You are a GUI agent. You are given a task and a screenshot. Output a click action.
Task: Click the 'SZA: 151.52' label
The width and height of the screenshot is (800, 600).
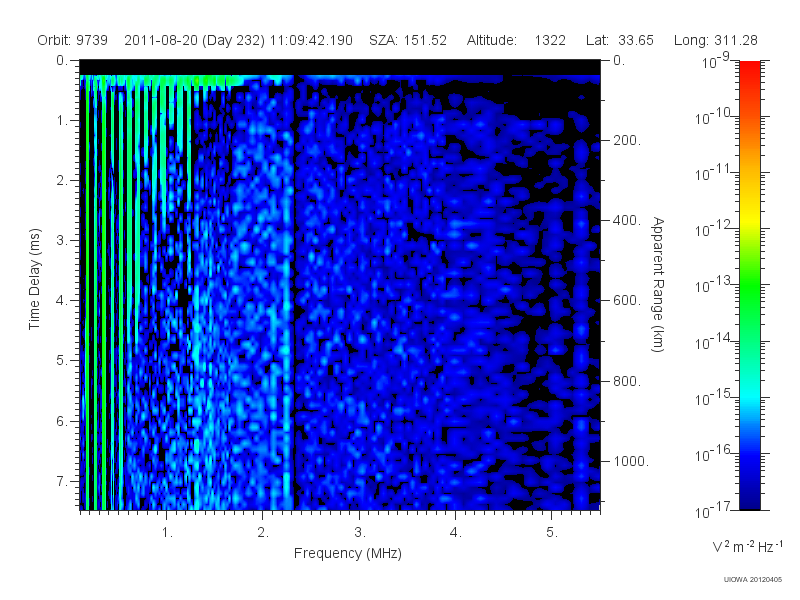click(408, 40)
